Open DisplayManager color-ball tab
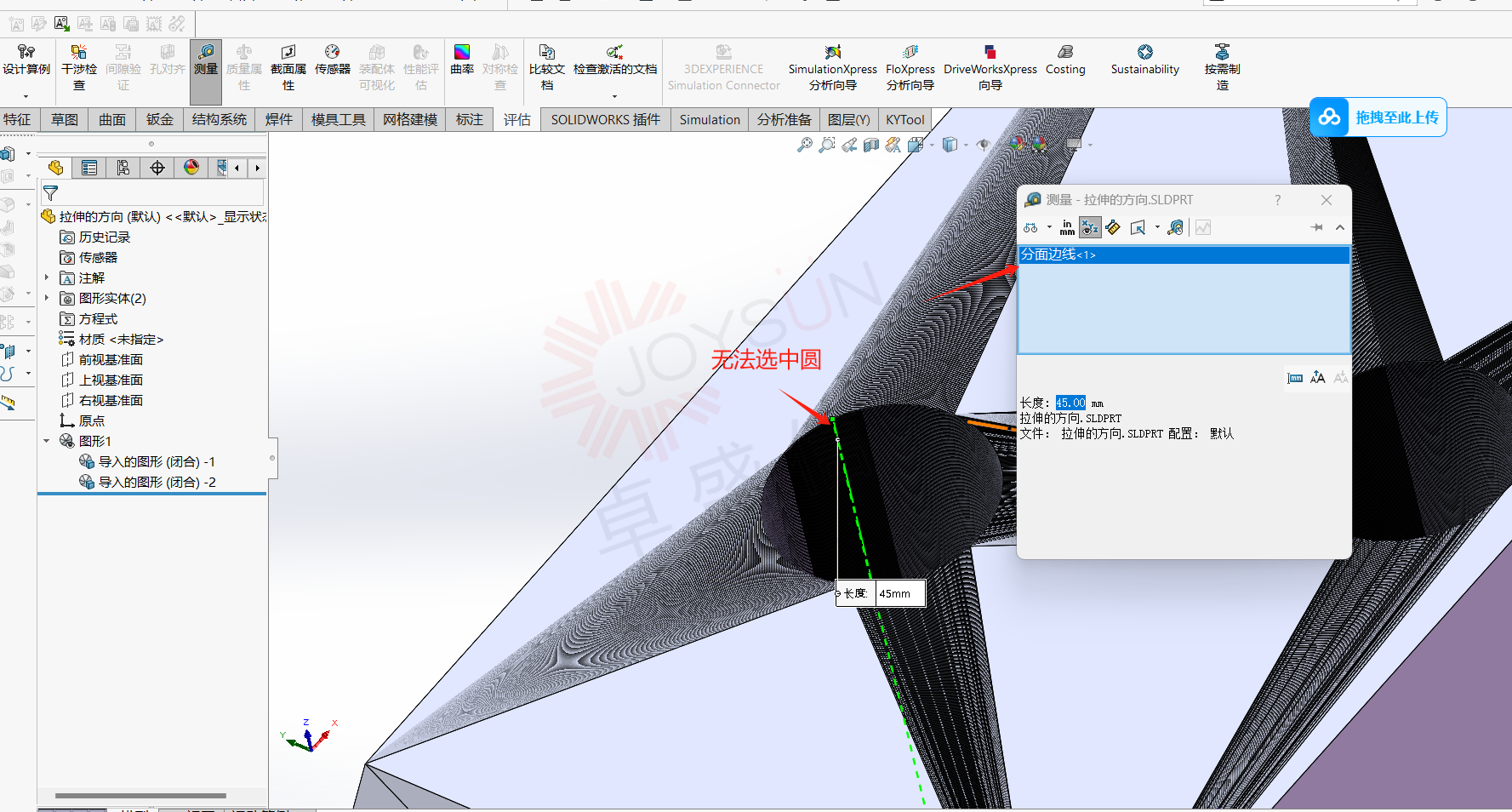The image size is (1512, 812). click(x=191, y=168)
